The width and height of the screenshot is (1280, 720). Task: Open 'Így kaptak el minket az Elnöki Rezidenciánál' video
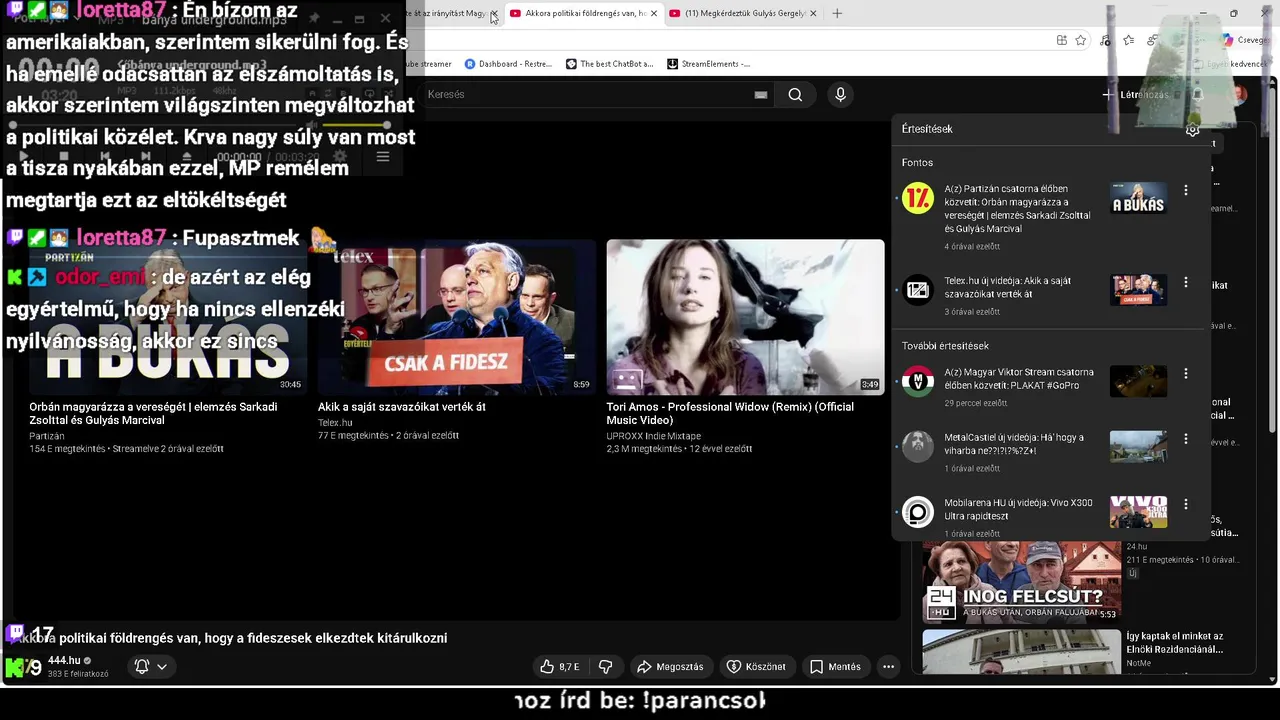1021,651
